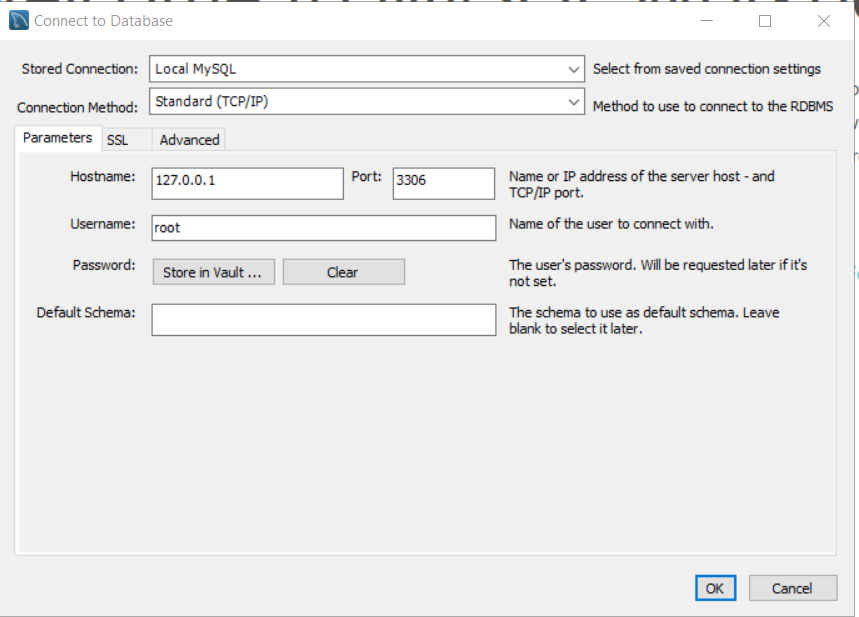Click the Store in Vault button
Screen dimensions: 859x617
tap(214, 272)
